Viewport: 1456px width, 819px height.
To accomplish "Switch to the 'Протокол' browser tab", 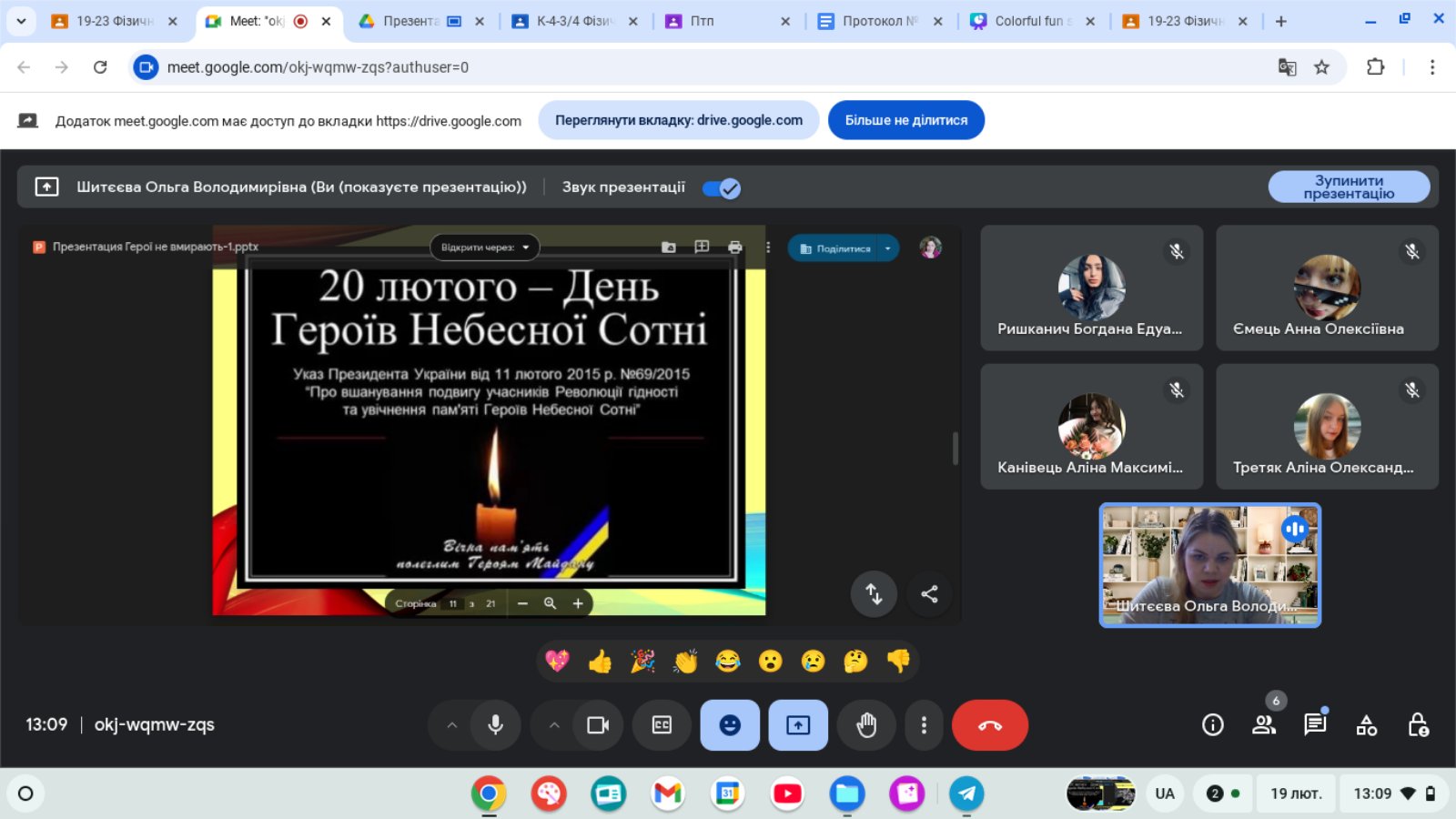I will coord(878,21).
